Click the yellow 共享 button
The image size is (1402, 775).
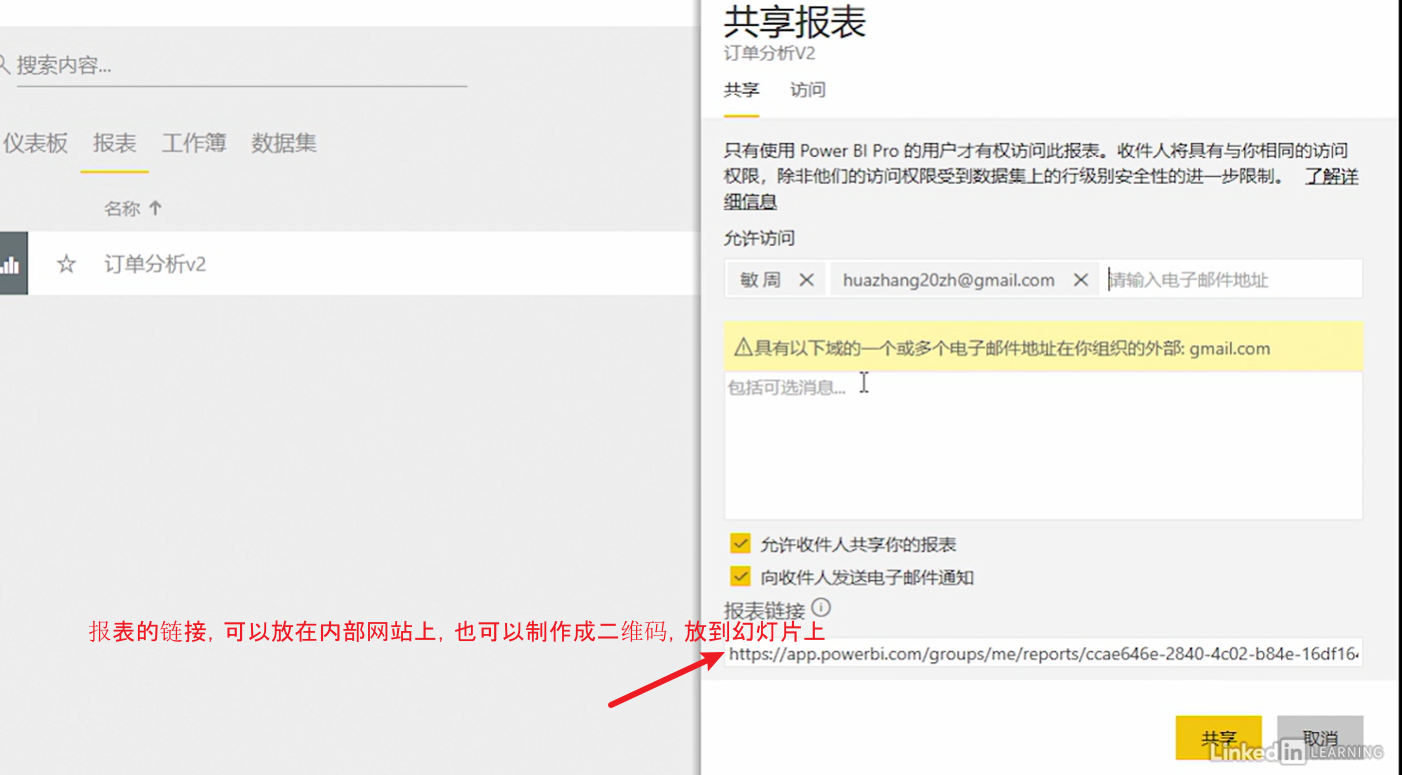(x=1218, y=739)
